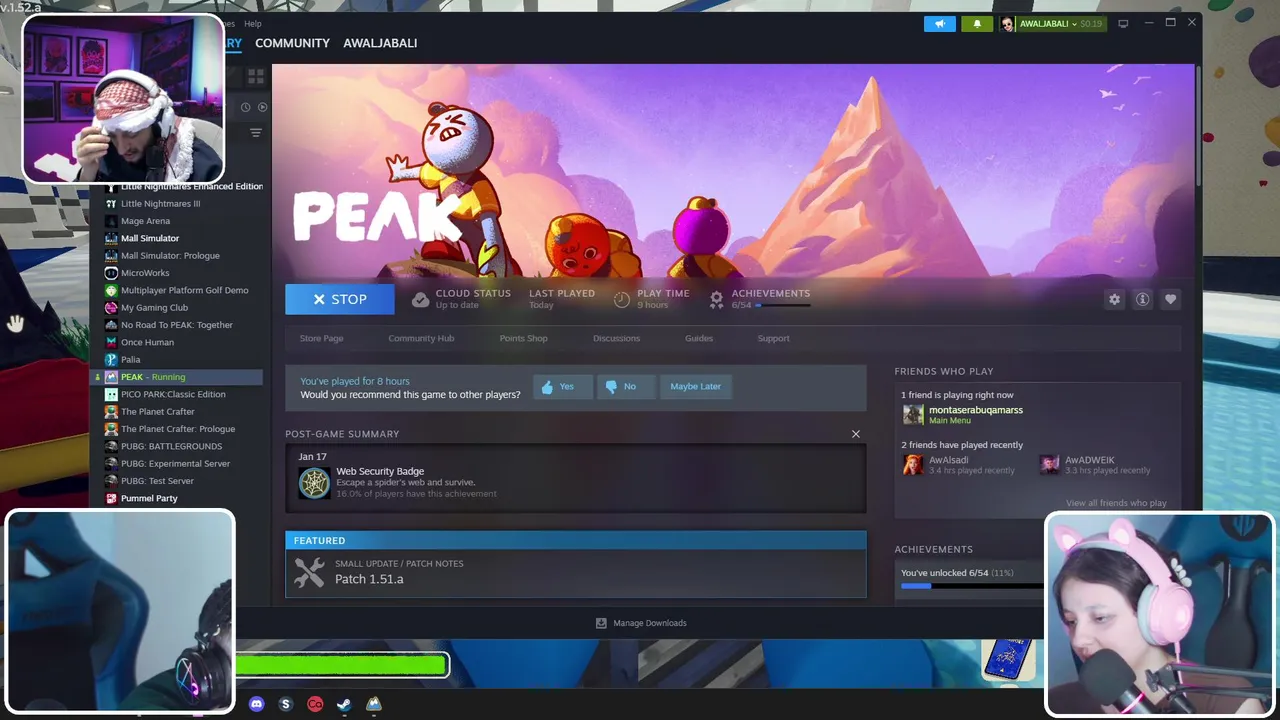Image resolution: width=1280 pixels, height=720 pixels.
Task: Open the red Ca taskbar icon
Action: pos(315,704)
